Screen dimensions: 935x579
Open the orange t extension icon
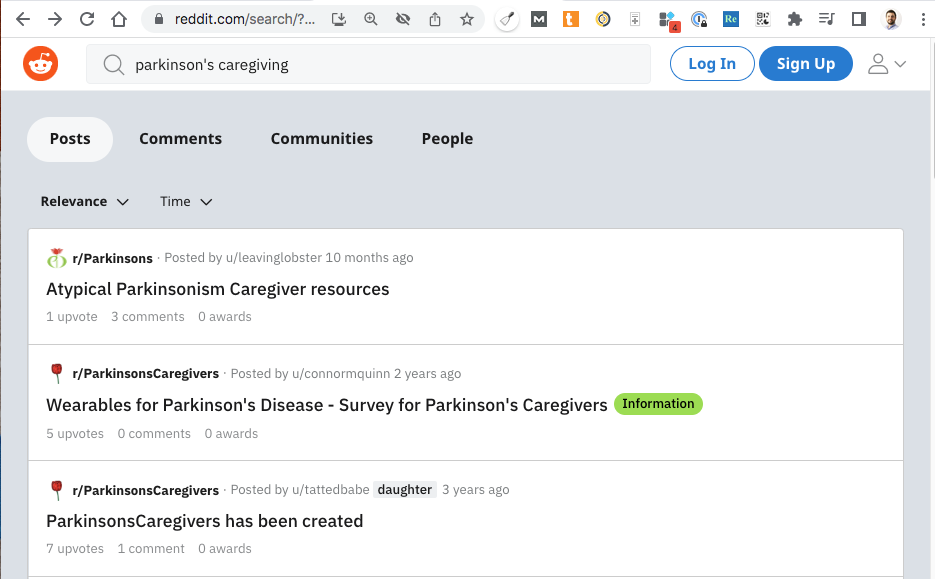click(571, 19)
